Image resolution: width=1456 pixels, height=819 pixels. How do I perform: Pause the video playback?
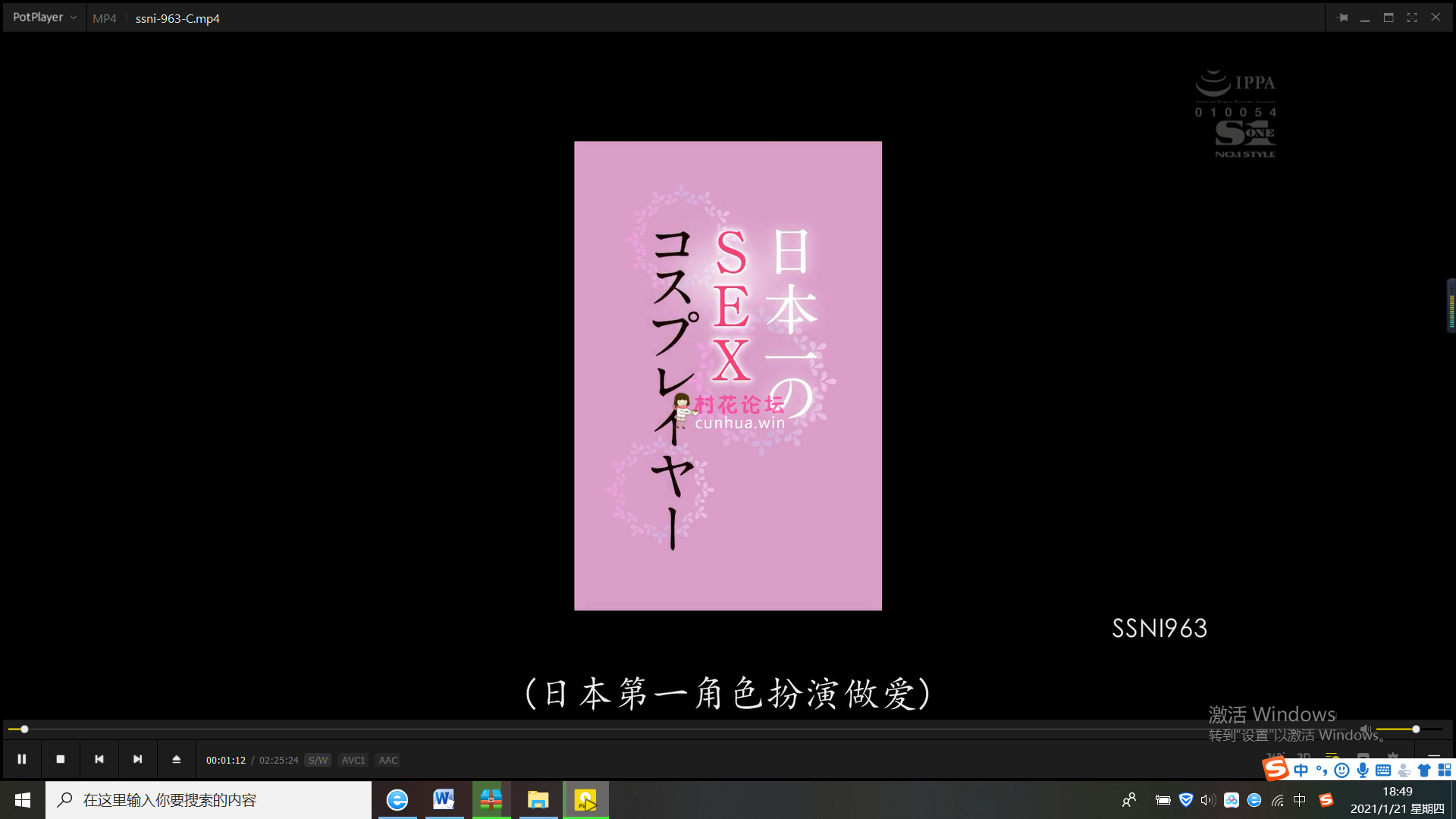coord(22,759)
